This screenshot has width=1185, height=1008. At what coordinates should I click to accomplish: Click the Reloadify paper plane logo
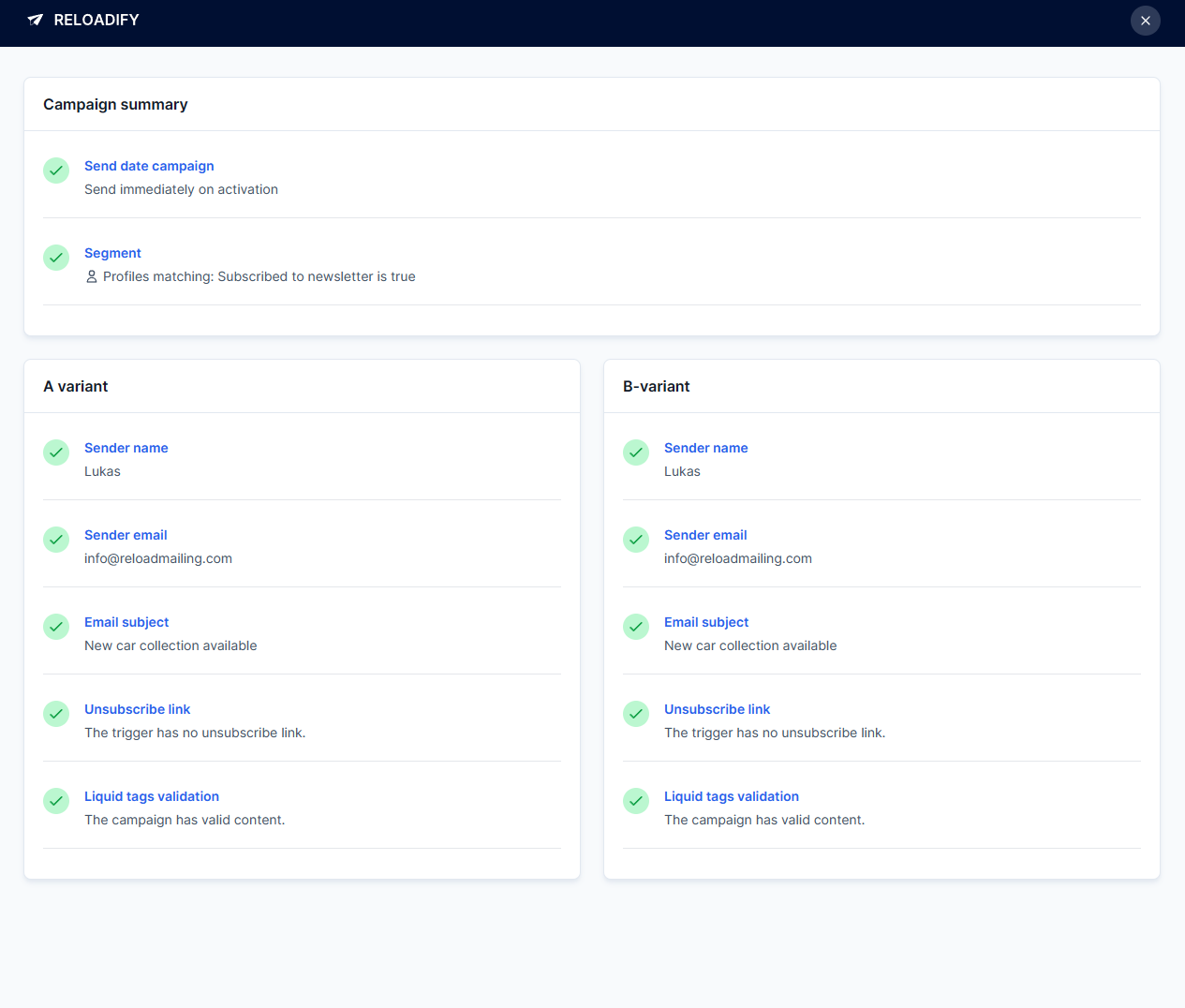coord(36,20)
